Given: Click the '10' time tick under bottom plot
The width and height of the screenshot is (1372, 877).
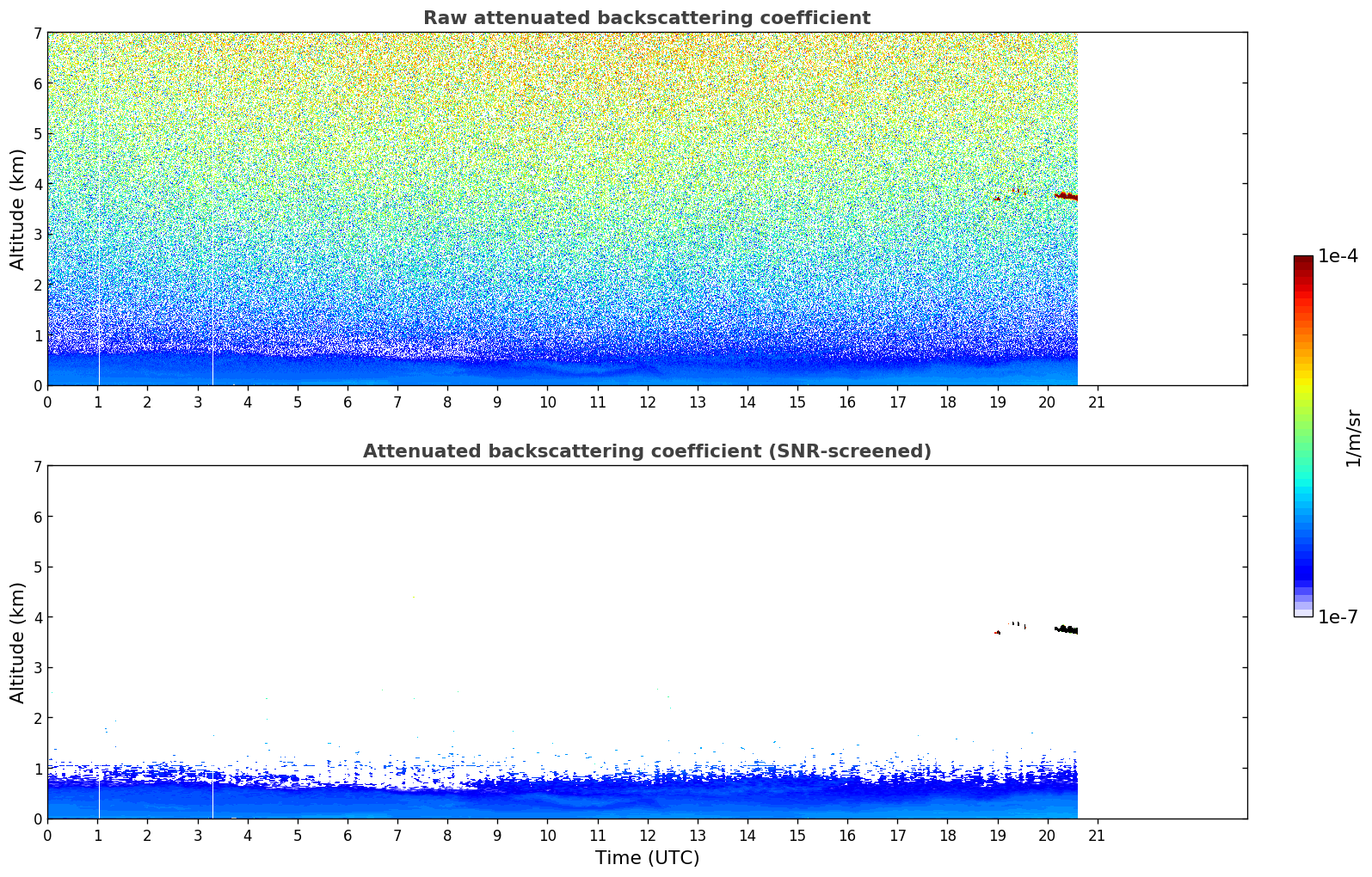Looking at the screenshot, I should (x=547, y=836).
